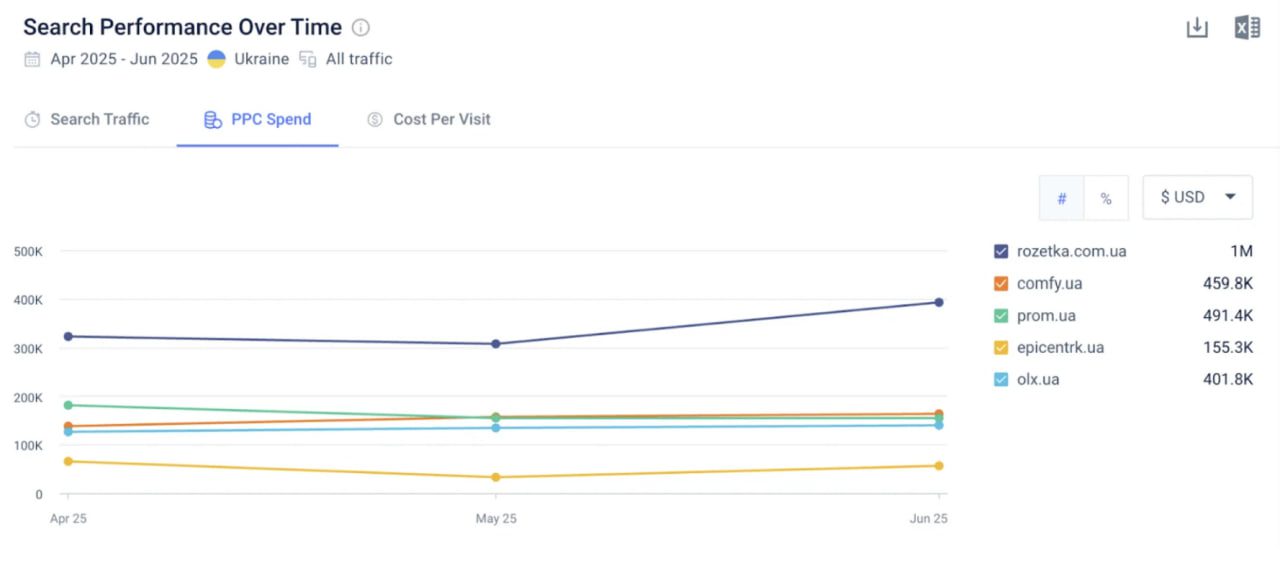Toggle olx.ua legend checkbox
This screenshot has width=1280, height=565.
pyautogui.click(x=1001, y=379)
